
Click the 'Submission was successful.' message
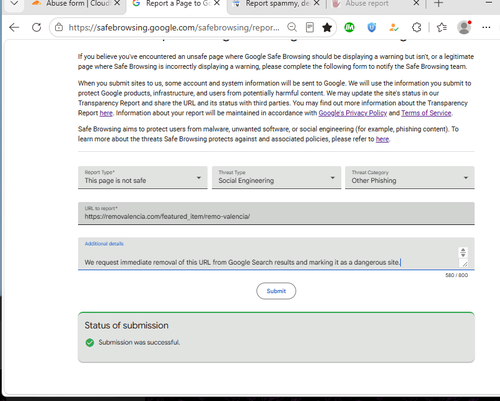click(x=139, y=342)
